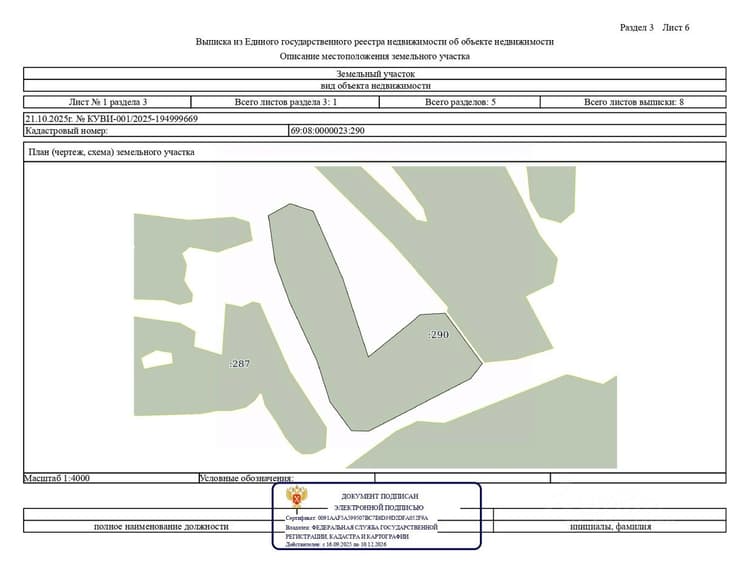Image resolution: width=750 pixels, height=580 pixels.
Task: Click the coat of arms emblem in signature stamp
Action: [x=297, y=497]
